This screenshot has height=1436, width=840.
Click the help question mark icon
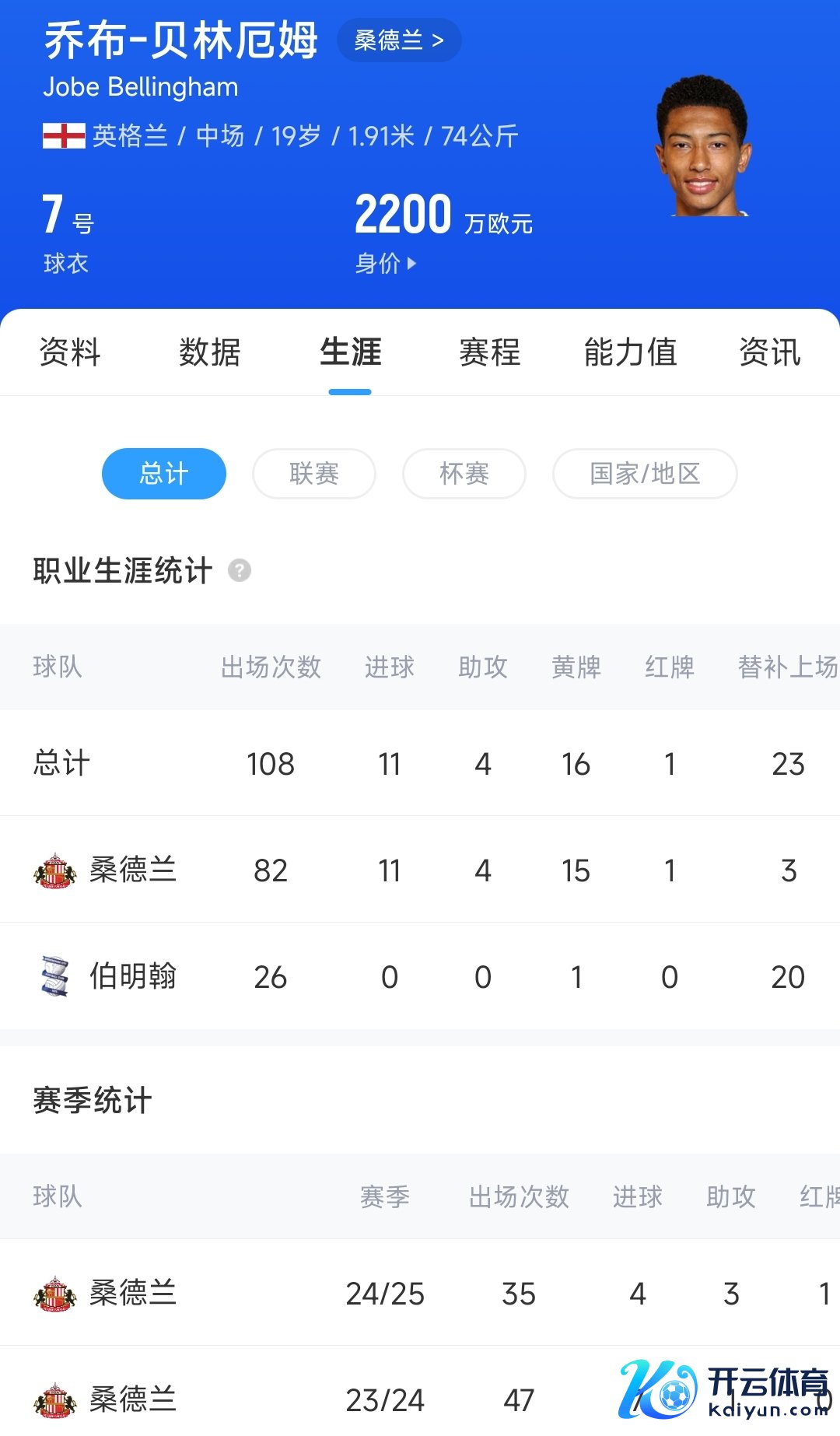(x=240, y=570)
